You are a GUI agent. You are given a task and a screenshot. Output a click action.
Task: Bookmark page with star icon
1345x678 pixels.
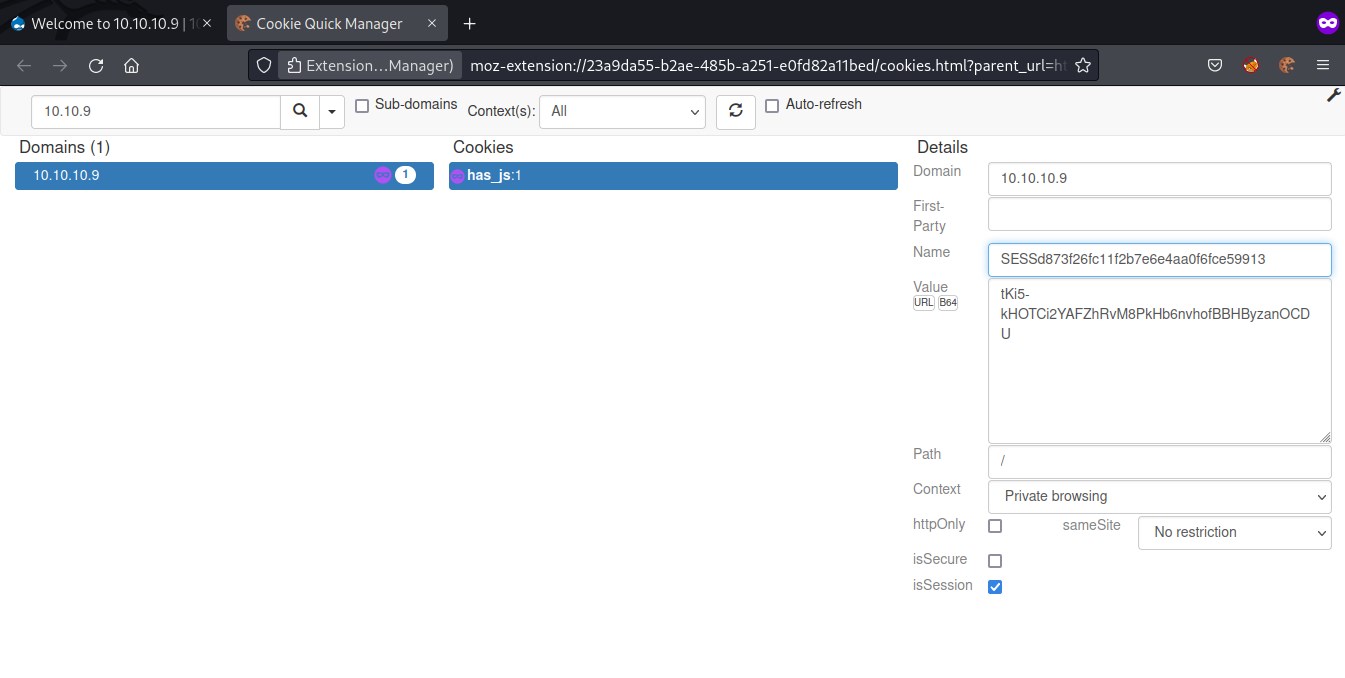click(1082, 66)
